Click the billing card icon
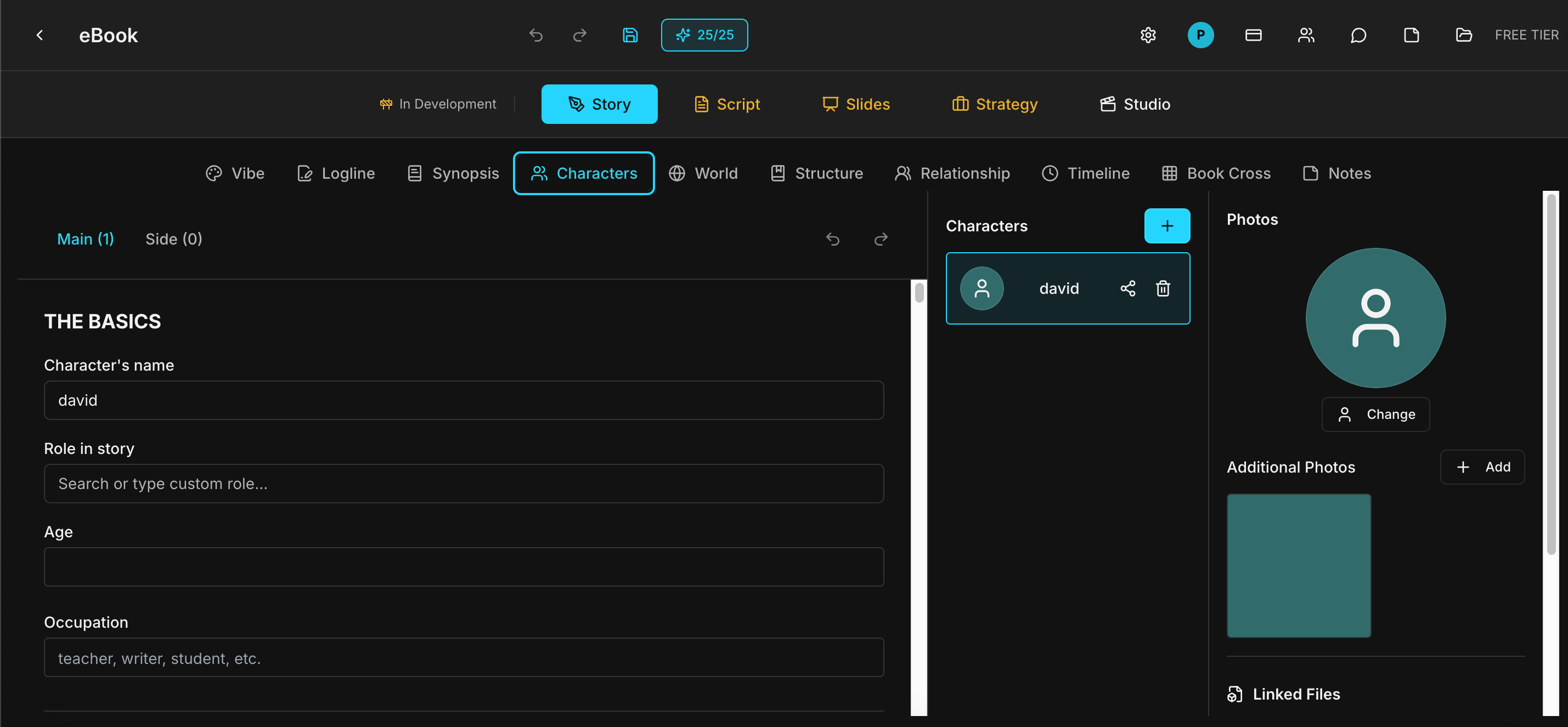This screenshot has width=1568, height=727. [x=1253, y=35]
